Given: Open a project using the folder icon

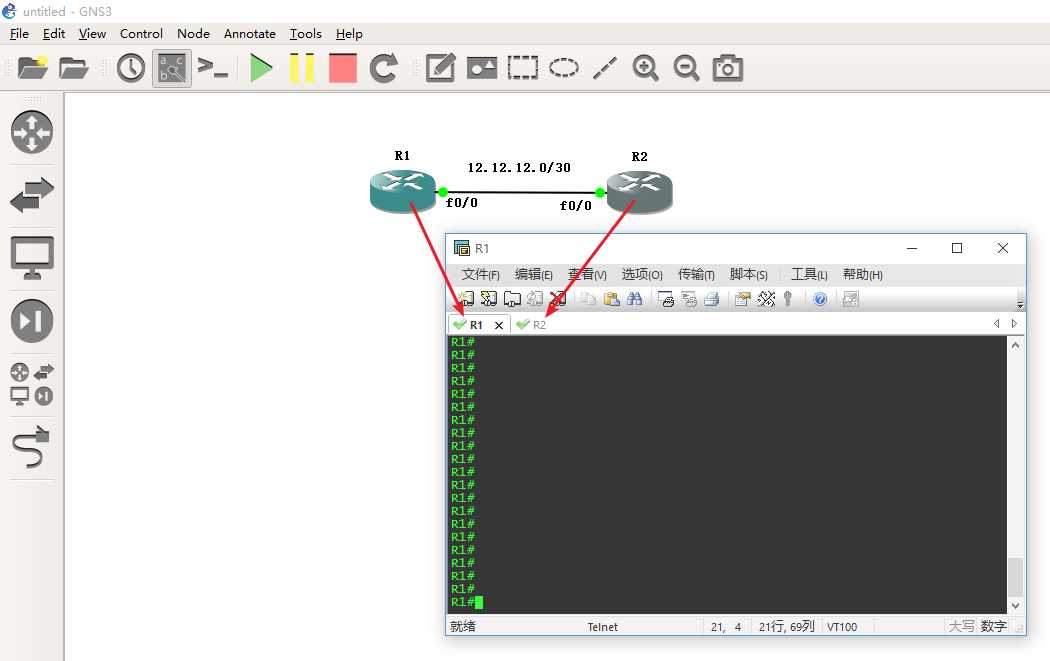Looking at the screenshot, I should (x=73, y=68).
